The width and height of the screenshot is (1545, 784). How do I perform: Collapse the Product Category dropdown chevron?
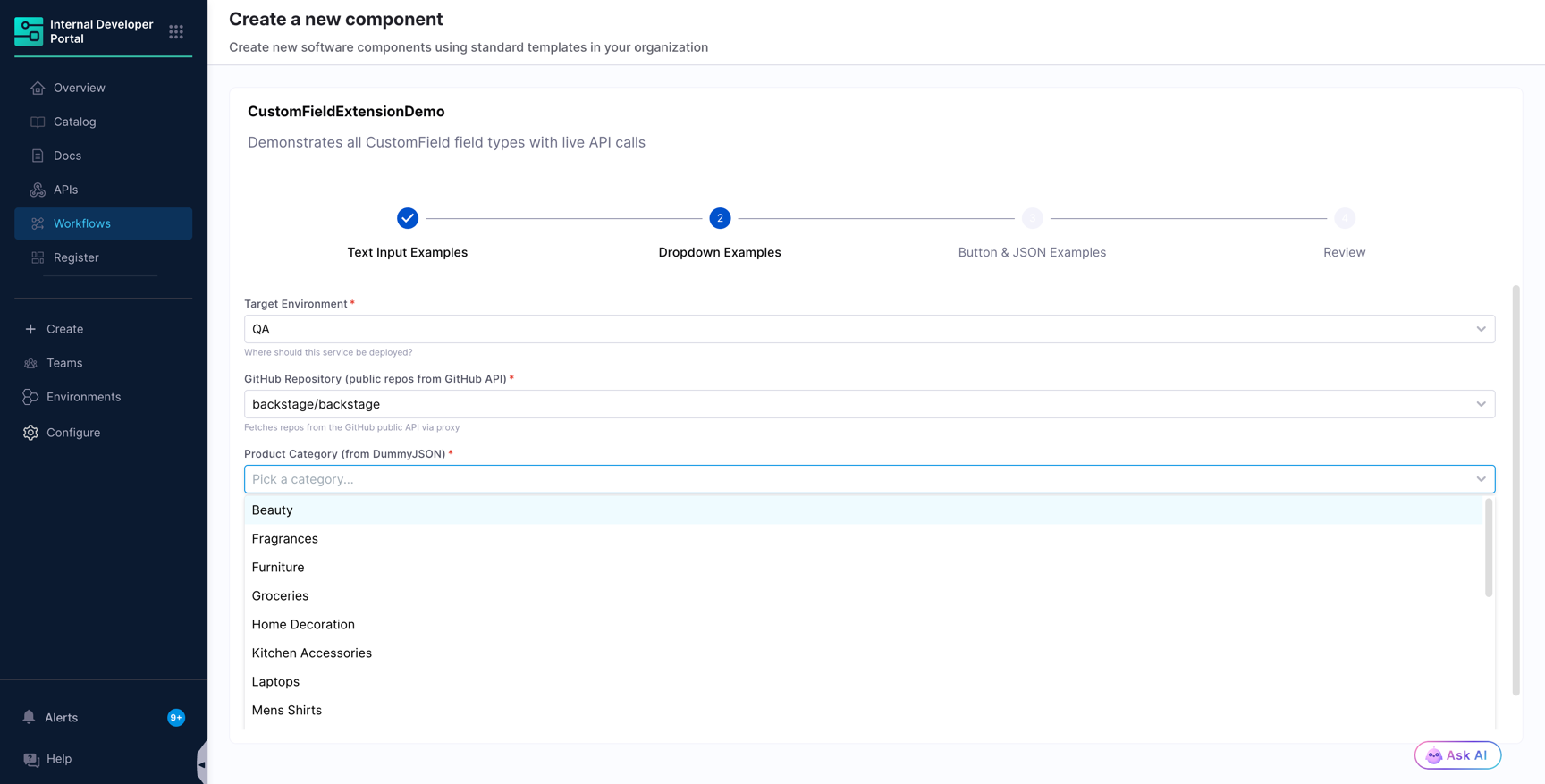pyautogui.click(x=1481, y=479)
